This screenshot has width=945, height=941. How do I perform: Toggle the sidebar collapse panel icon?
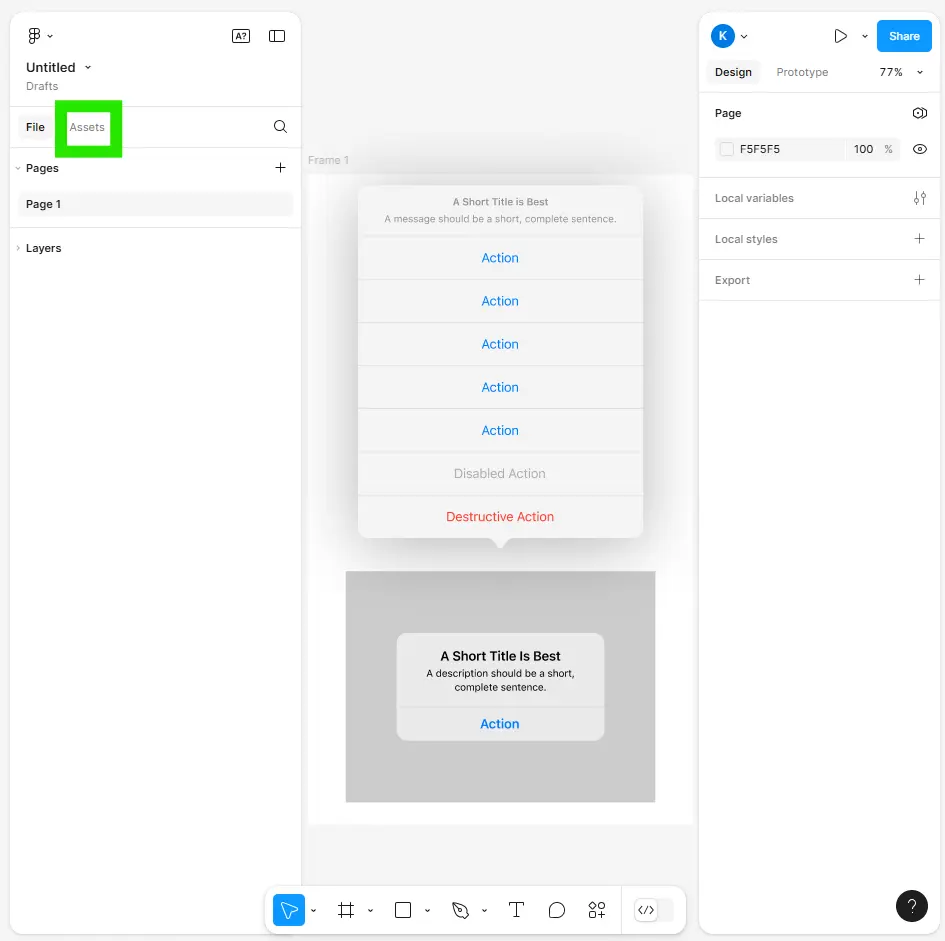[x=277, y=36]
